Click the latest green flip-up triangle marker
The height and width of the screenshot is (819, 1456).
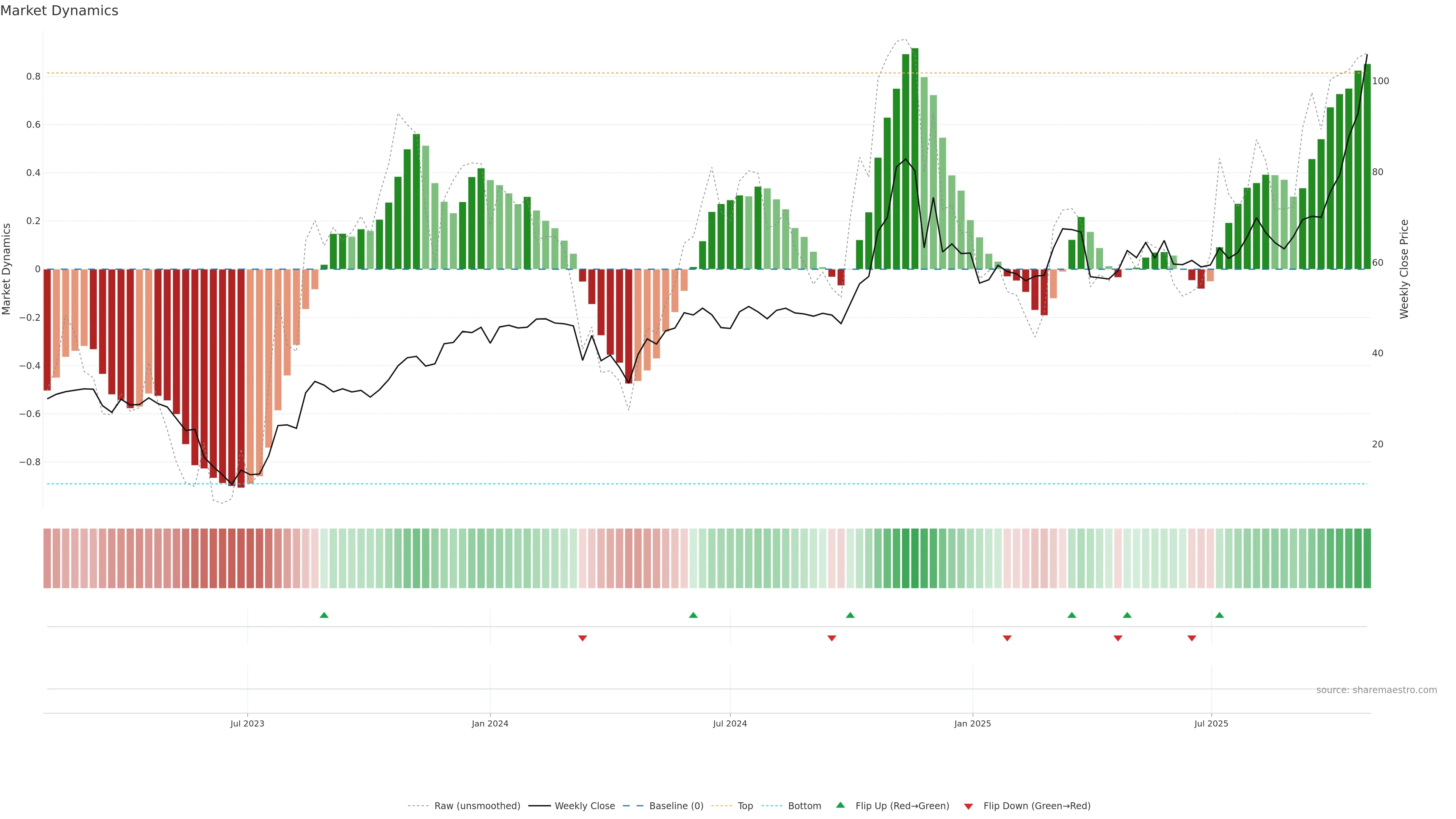click(x=1219, y=615)
